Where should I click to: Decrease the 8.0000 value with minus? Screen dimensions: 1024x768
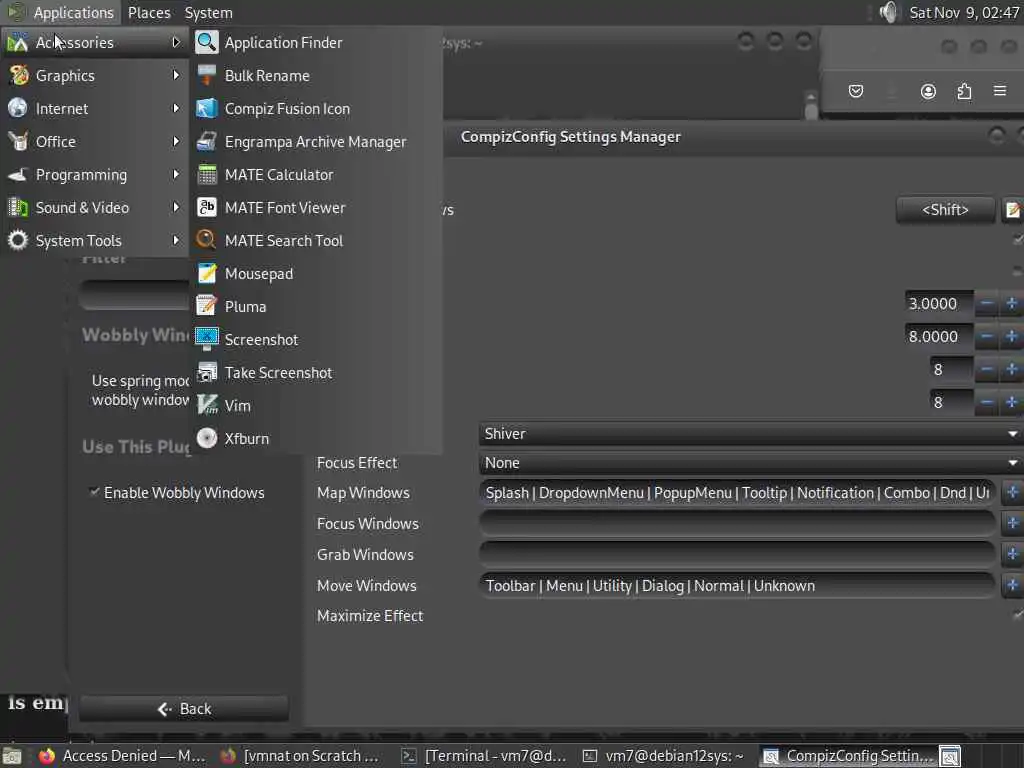(x=987, y=336)
